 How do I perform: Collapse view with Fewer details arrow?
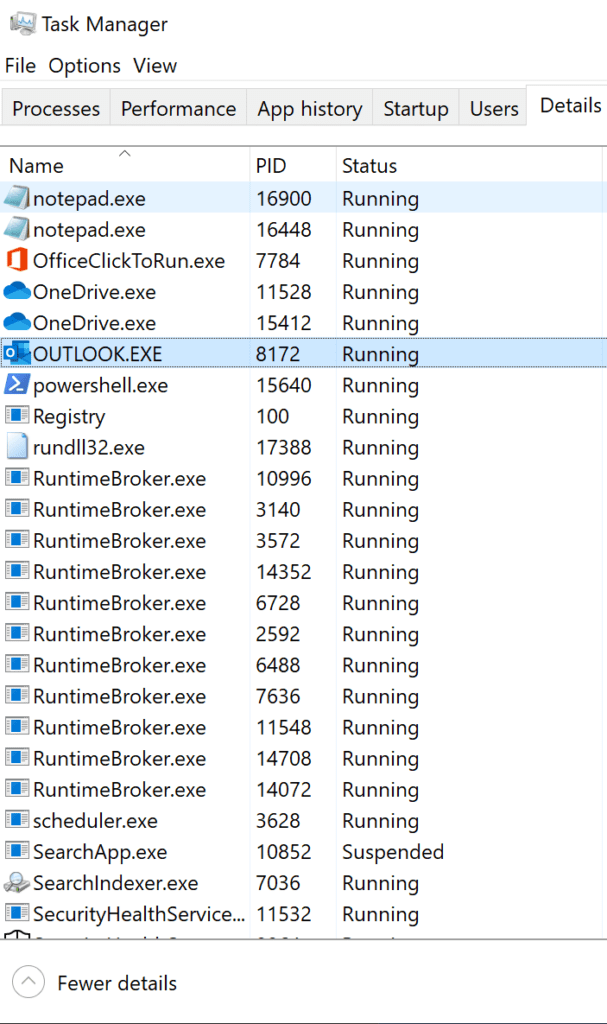pyautogui.click(x=28, y=982)
